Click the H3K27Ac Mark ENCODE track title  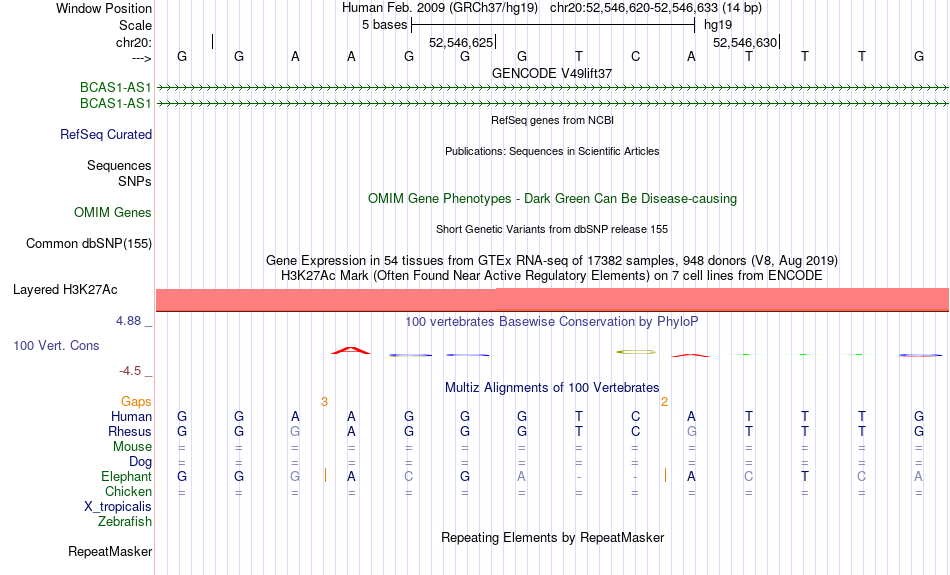tap(552, 276)
